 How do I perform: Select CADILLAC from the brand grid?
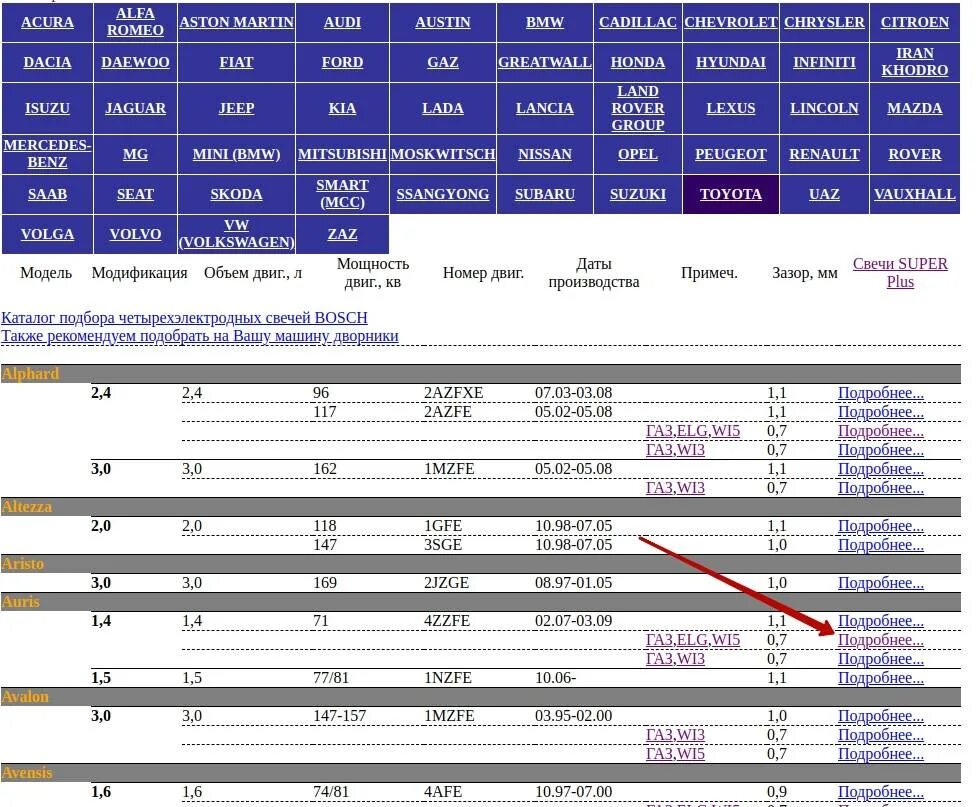tap(638, 22)
